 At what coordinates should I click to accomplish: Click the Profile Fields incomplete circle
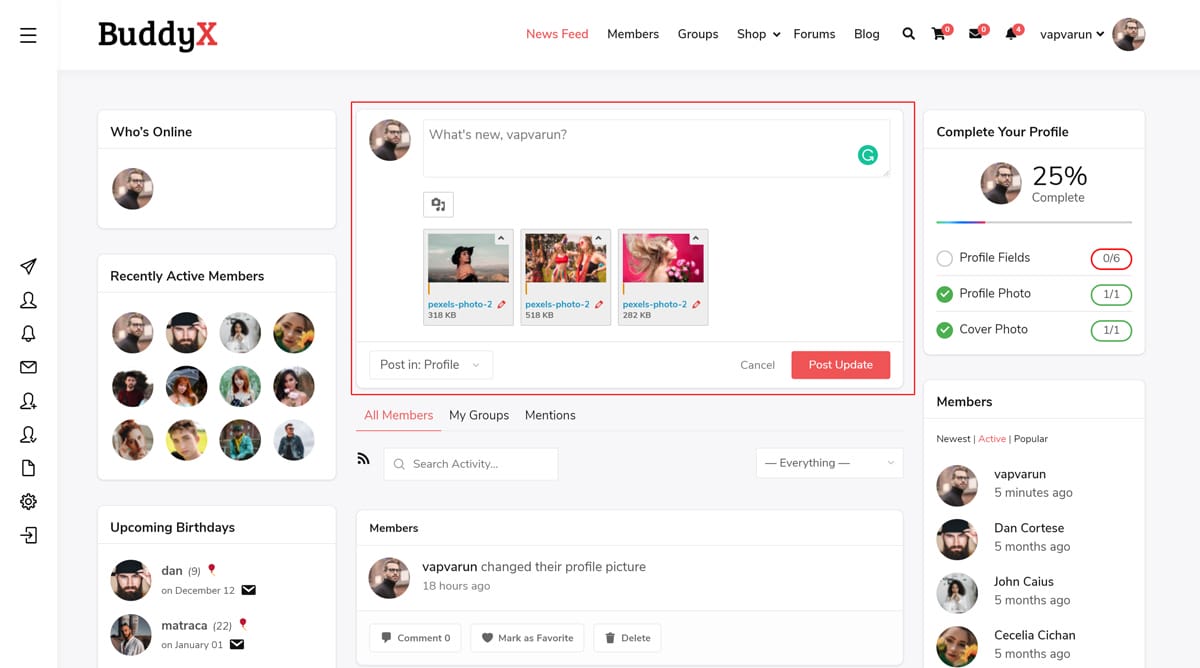click(944, 258)
